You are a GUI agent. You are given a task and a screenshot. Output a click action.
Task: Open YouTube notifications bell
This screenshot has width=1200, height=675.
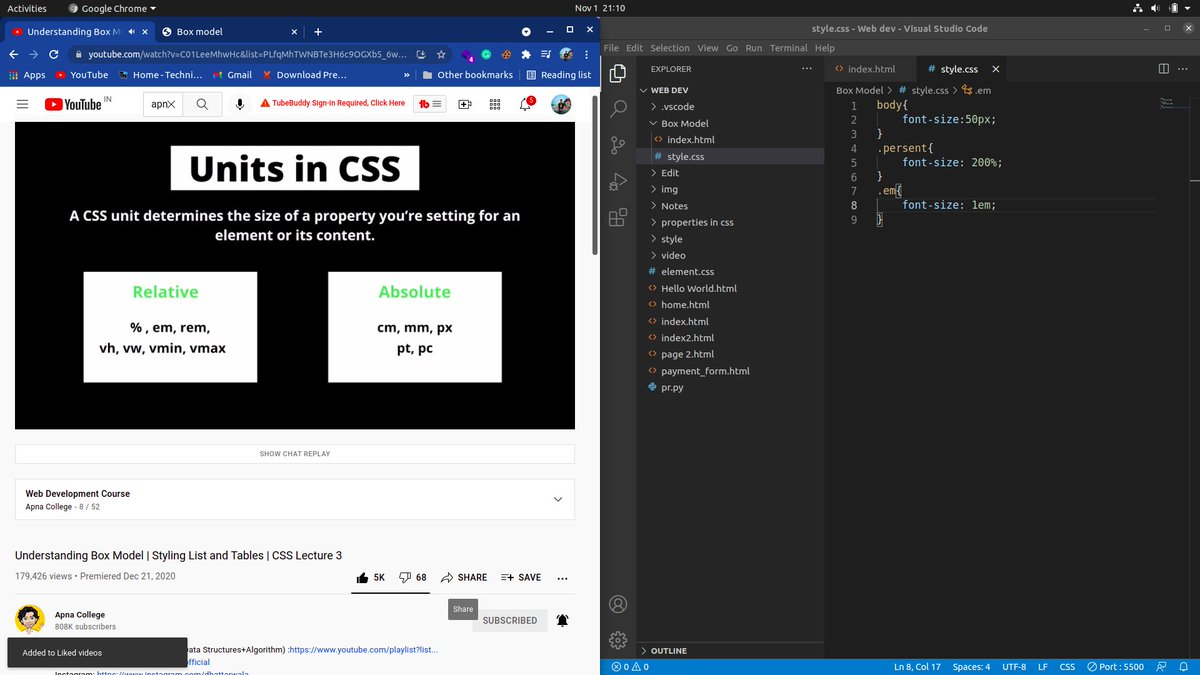[x=526, y=104]
